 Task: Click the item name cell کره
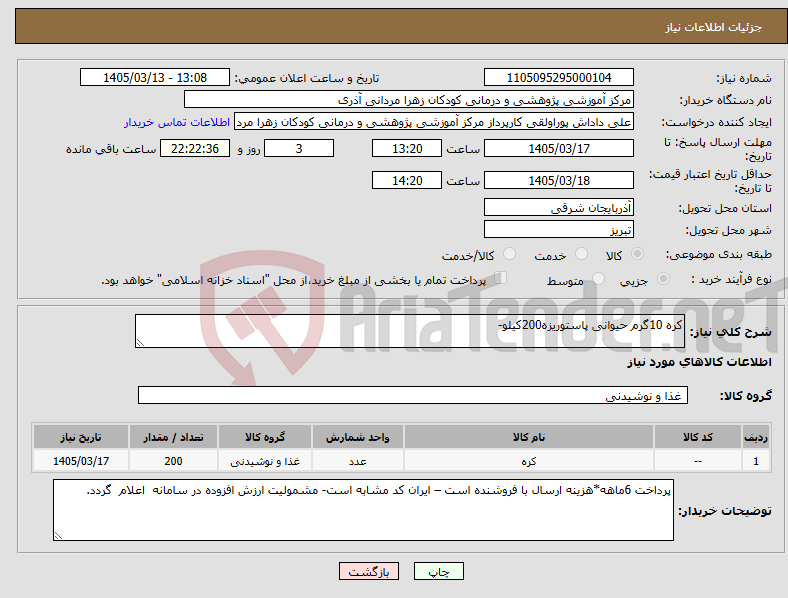(x=529, y=460)
